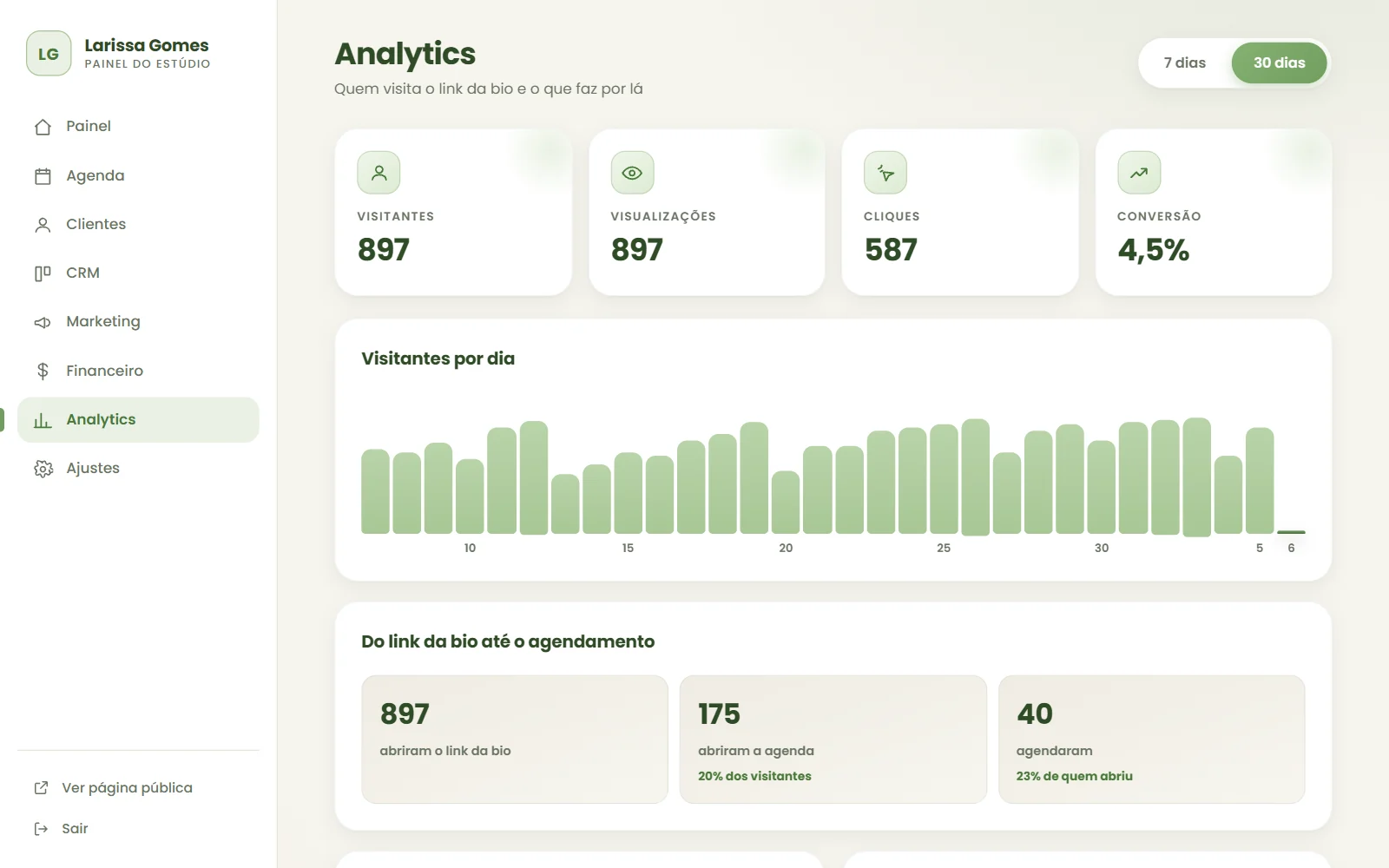Click the Clientes person icon
Screen dimensions: 1389x868
43,225
